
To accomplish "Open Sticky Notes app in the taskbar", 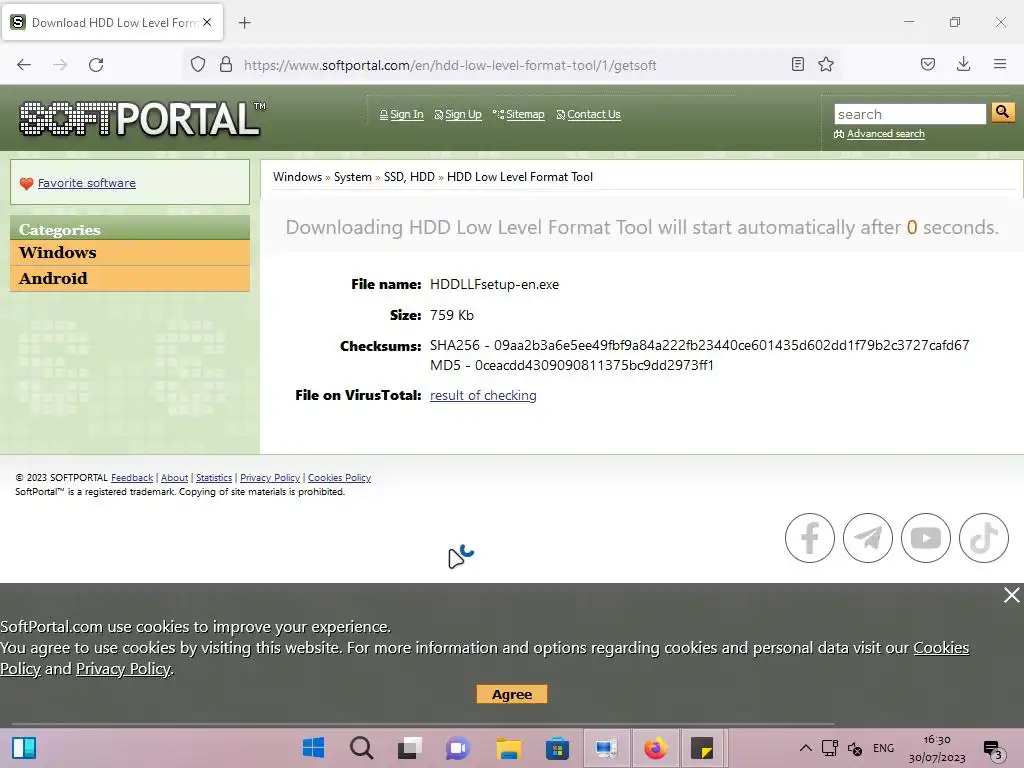I will (x=702, y=748).
